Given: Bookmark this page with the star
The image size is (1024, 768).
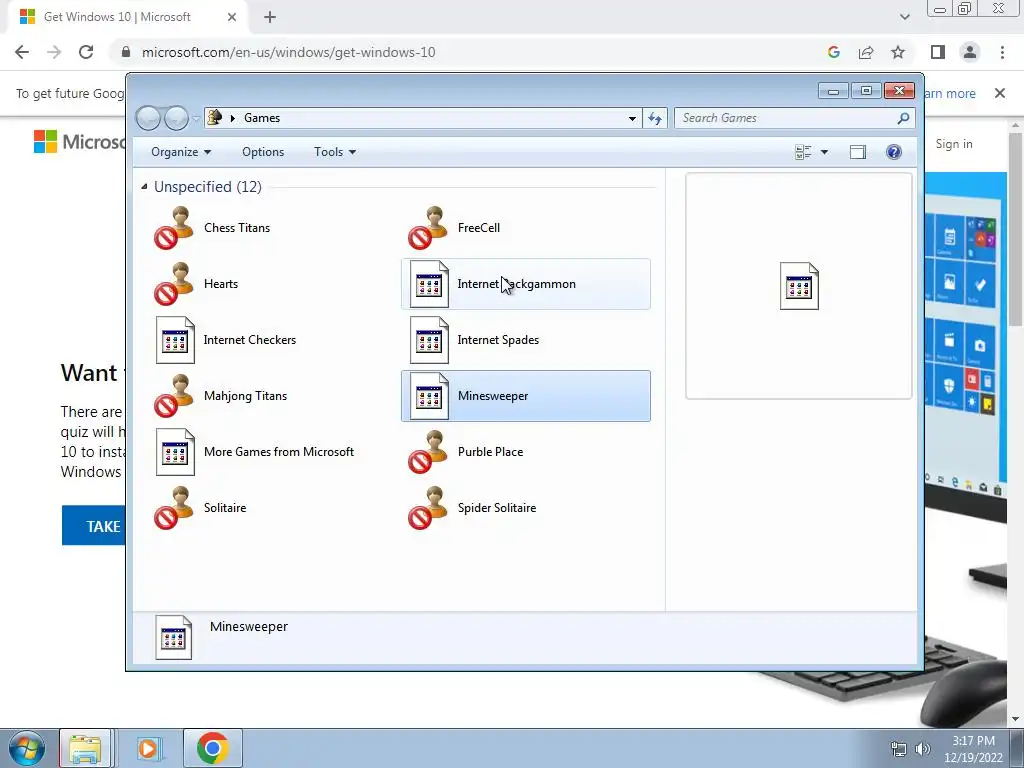Looking at the screenshot, I should point(898,52).
